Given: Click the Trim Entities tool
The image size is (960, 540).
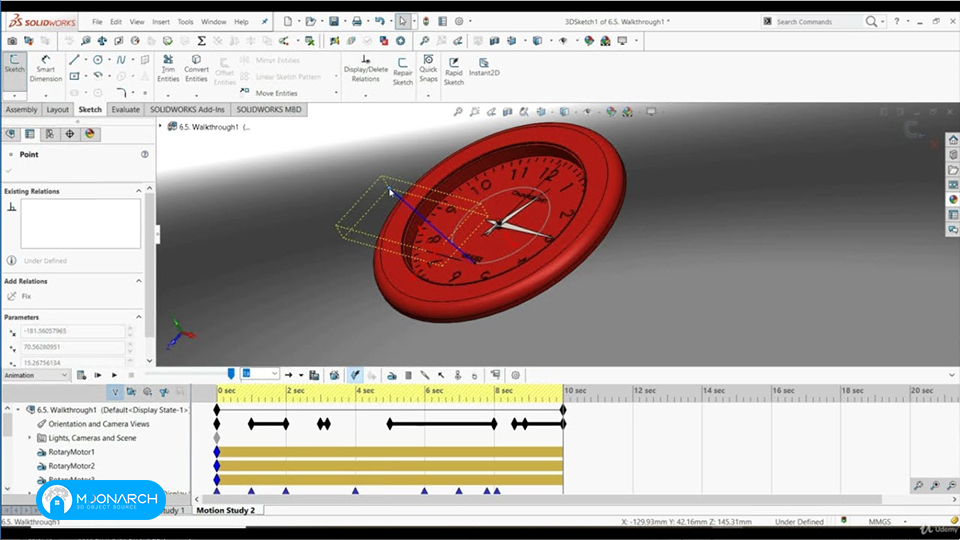Looking at the screenshot, I should point(168,69).
